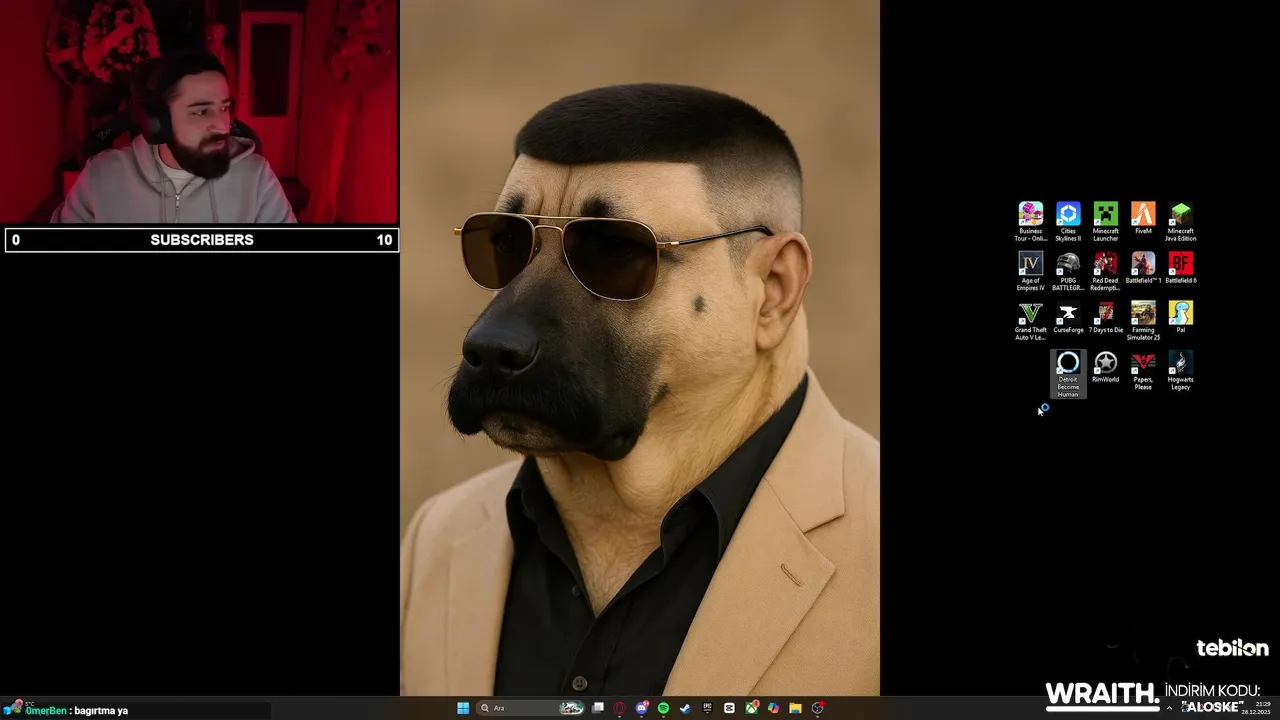Screen dimensions: 1280x720
Task: Select Grand Theft Auto V shortcut
Action: pyautogui.click(x=1031, y=321)
